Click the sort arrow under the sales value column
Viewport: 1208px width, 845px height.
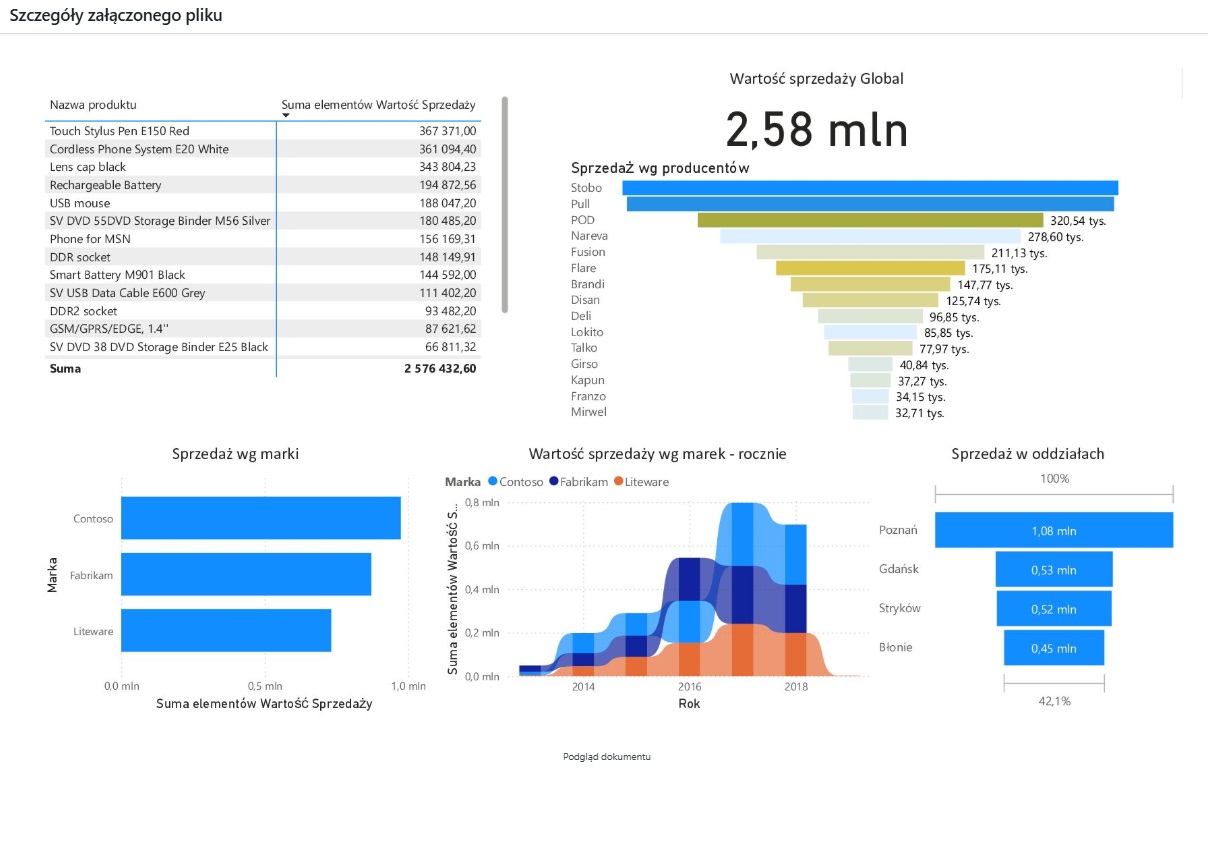286,116
